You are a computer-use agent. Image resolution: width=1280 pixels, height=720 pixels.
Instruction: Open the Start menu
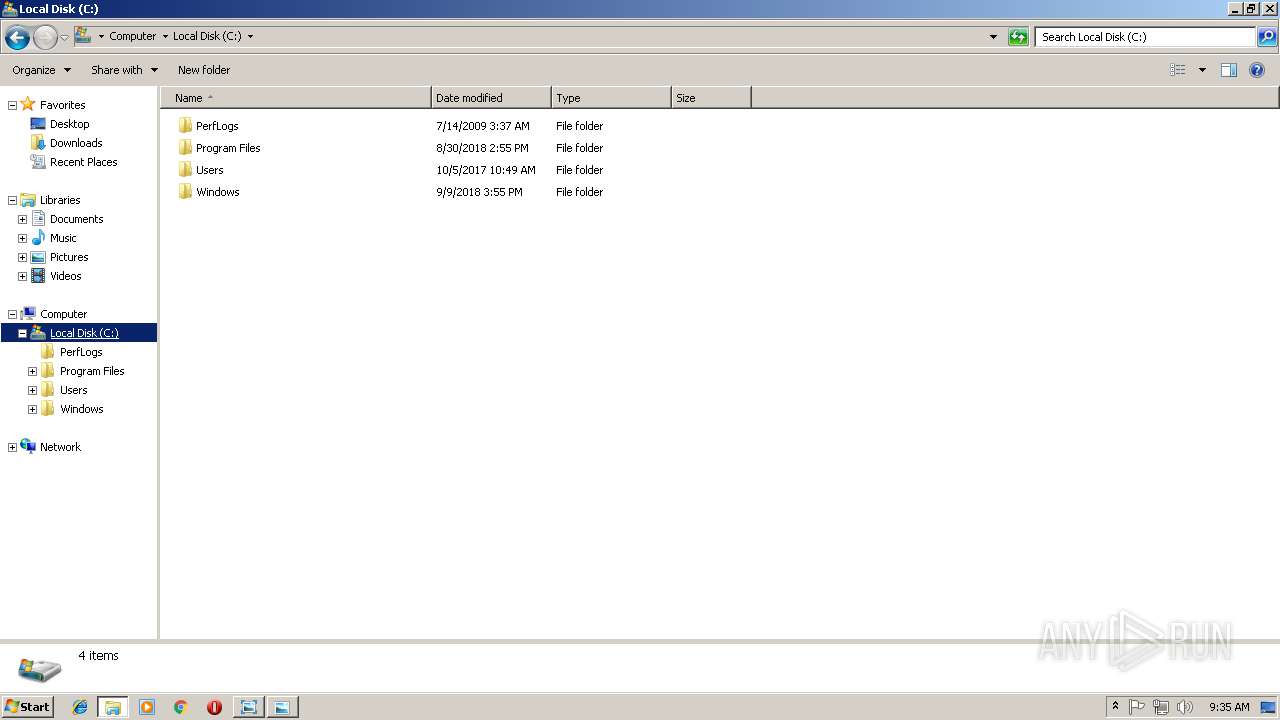[x=27, y=707]
